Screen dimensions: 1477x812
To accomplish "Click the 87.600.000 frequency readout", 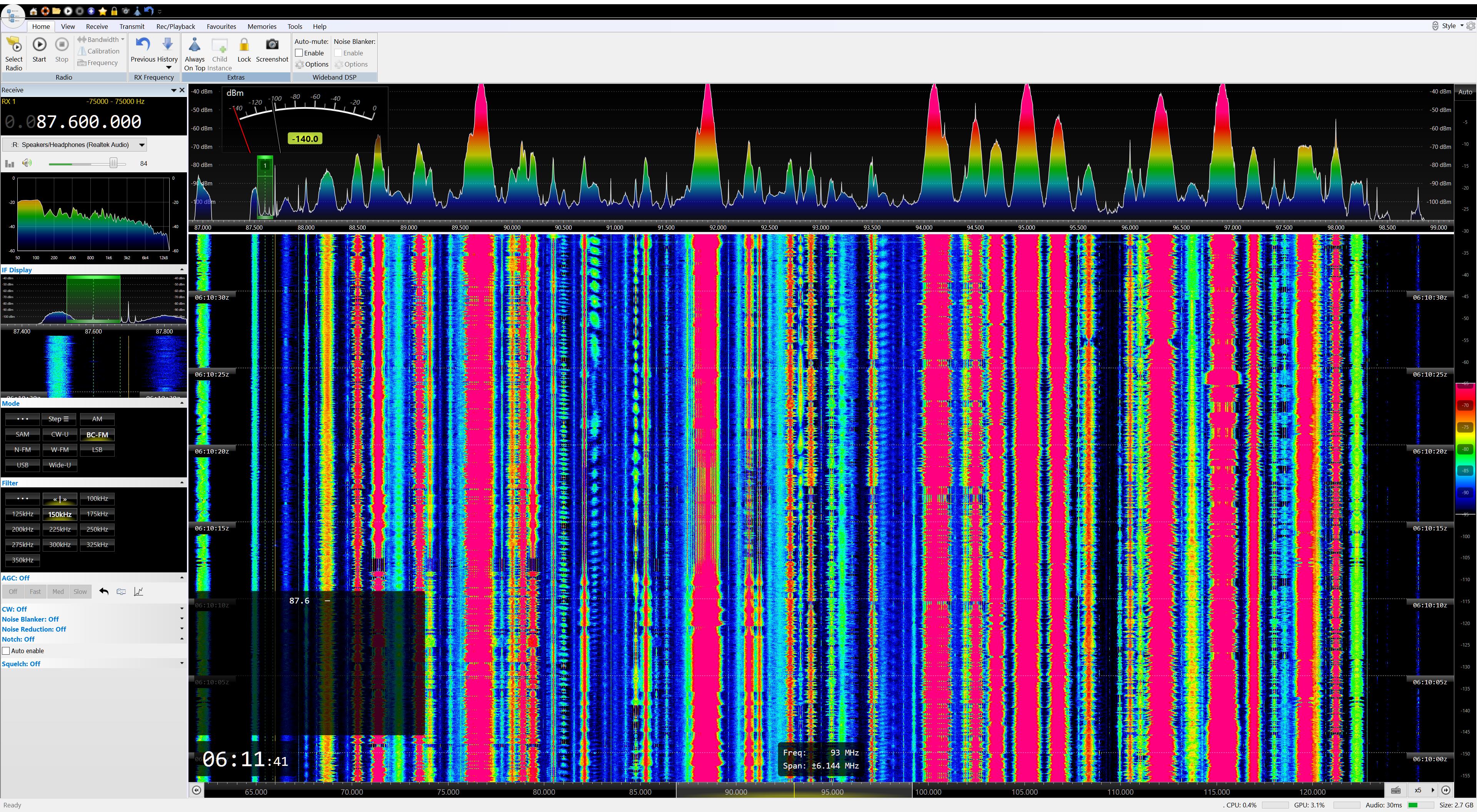I will tap(88, 122).
